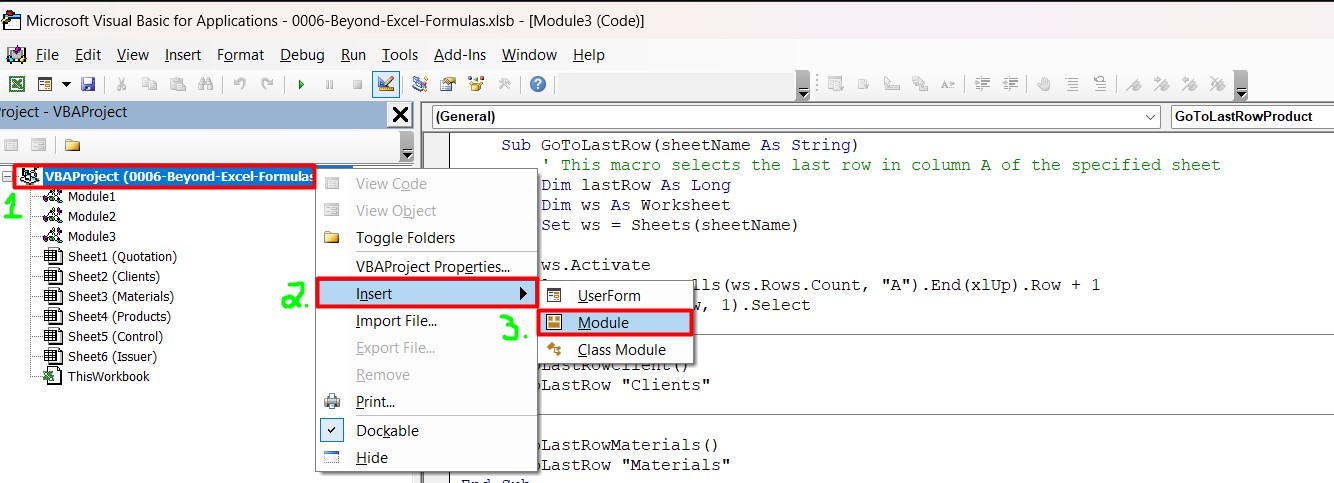
Task: Click the Toolbox hammer-and-wrench icon
Action: point(504,84)
